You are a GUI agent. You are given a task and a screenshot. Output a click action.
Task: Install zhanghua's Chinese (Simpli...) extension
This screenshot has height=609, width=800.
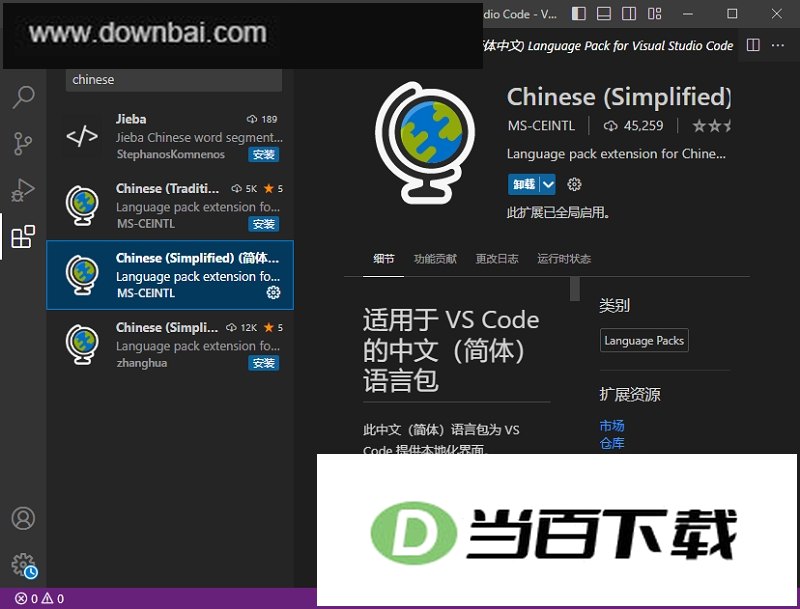[x=264, y=363]
